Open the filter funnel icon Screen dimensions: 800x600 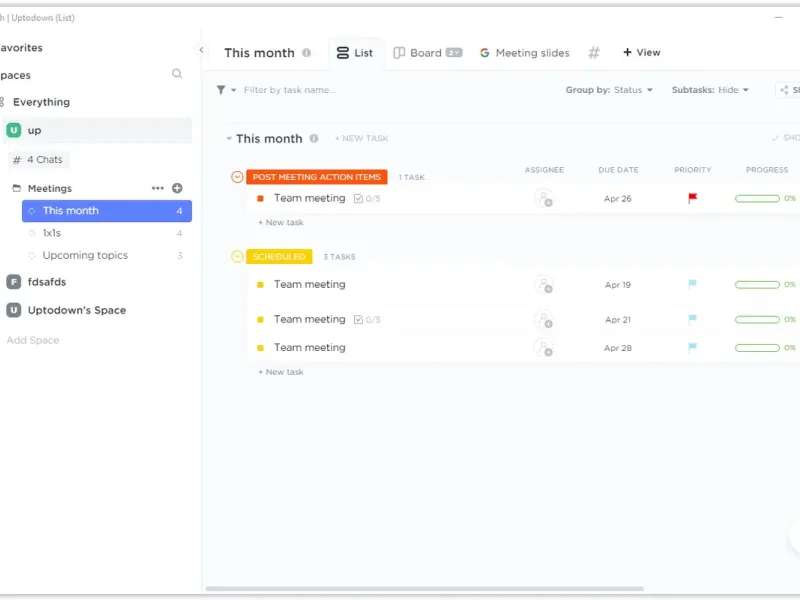(x=221, y=90)
